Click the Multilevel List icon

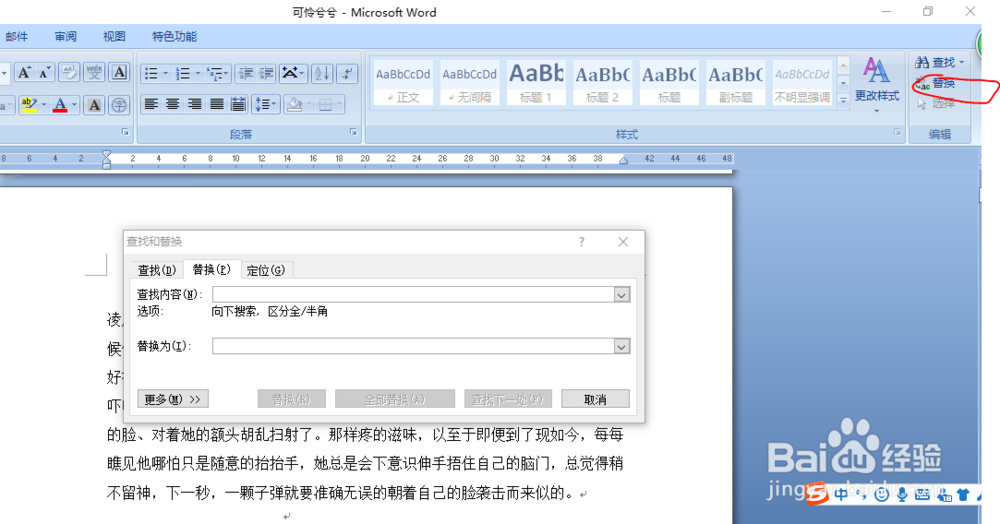pyautogui.click(x=215, y=74)
